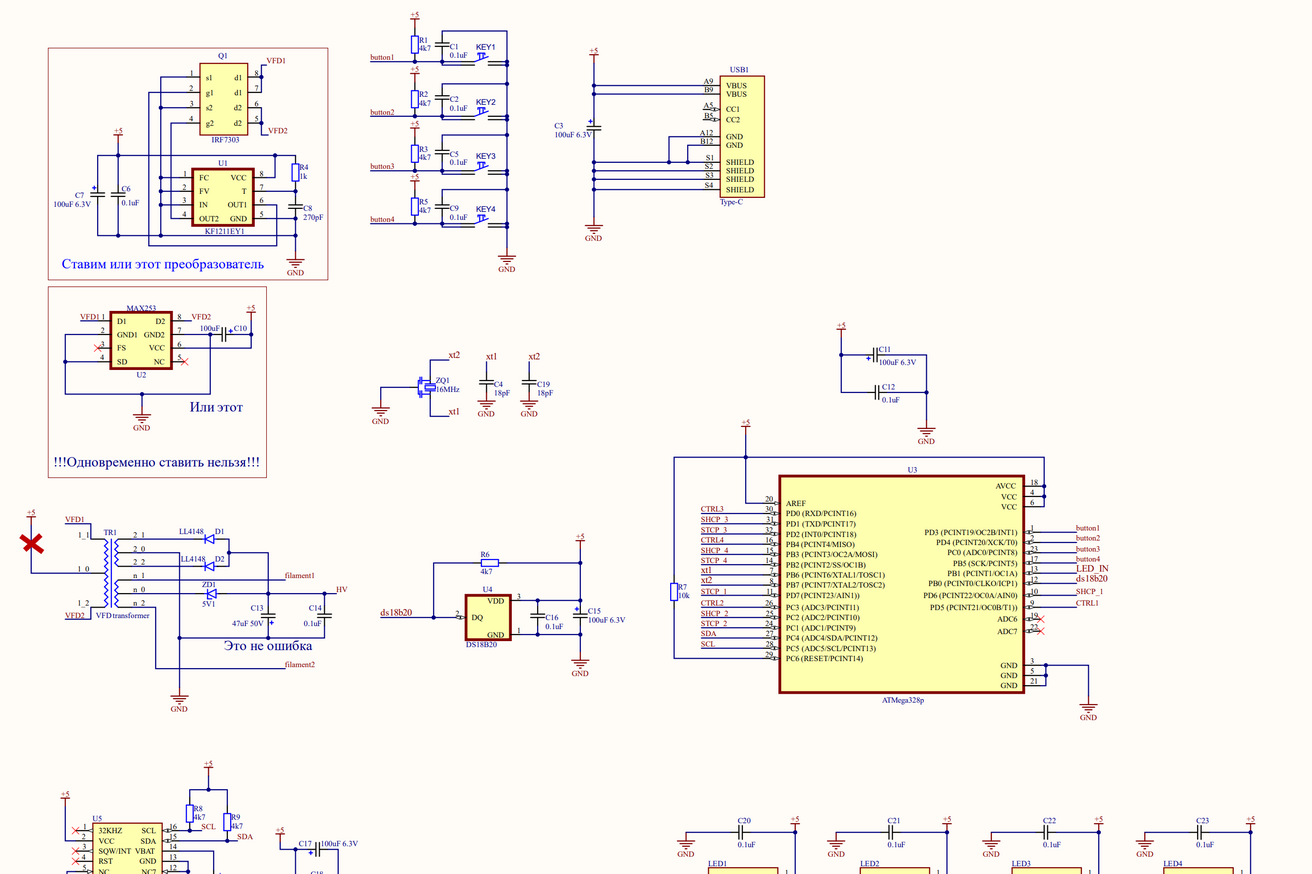Click capacitor C3 100uF 6.3V

pyautogui.click(x=593, y=128)
